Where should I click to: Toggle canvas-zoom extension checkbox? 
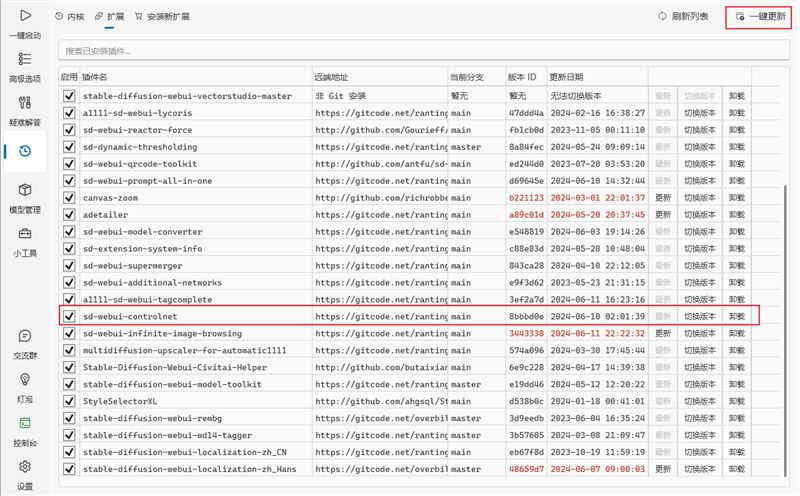pyautogui.click(x=69, y=197)
